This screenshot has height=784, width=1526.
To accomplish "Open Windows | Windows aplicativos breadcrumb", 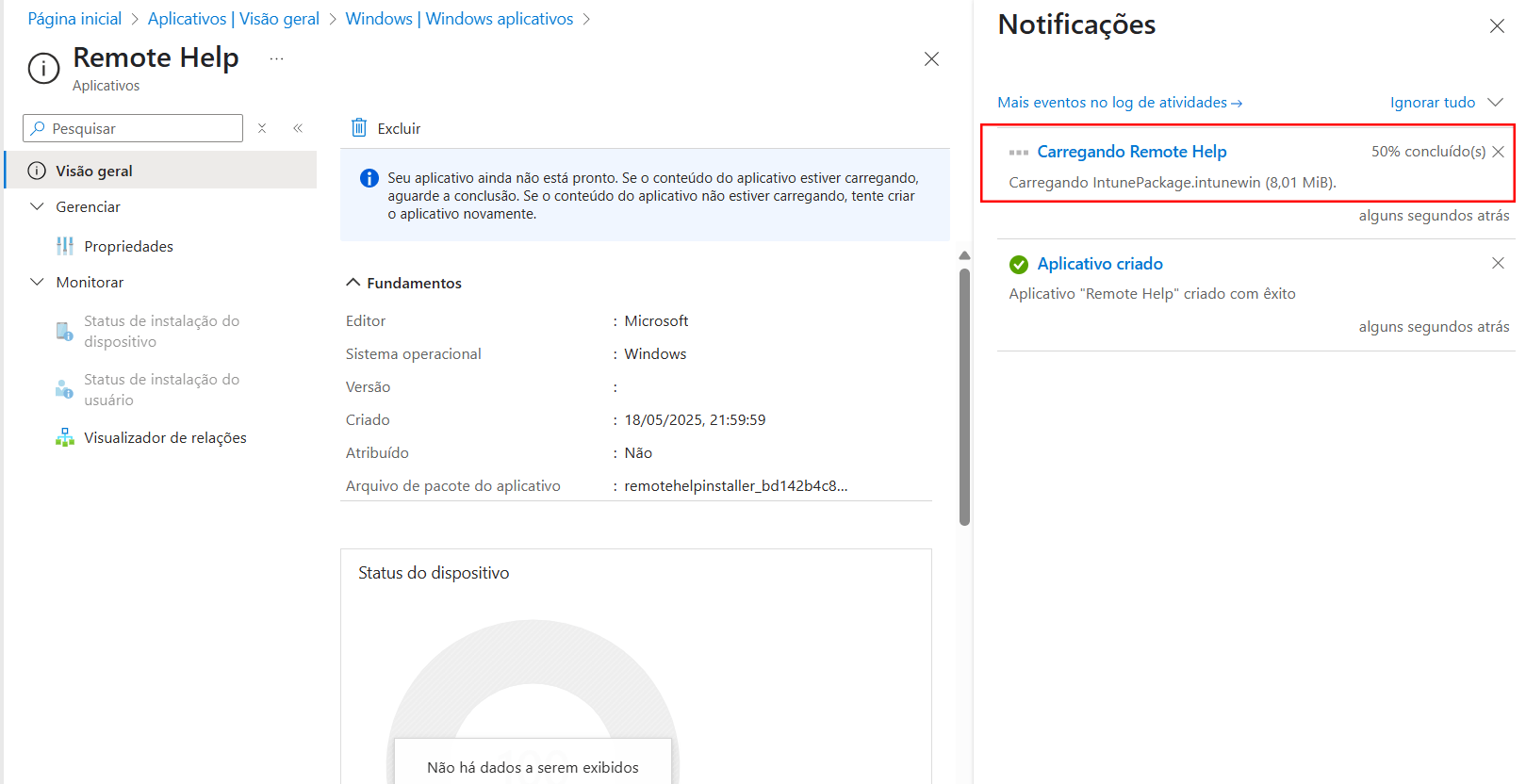I will click(x=459, y=19).
